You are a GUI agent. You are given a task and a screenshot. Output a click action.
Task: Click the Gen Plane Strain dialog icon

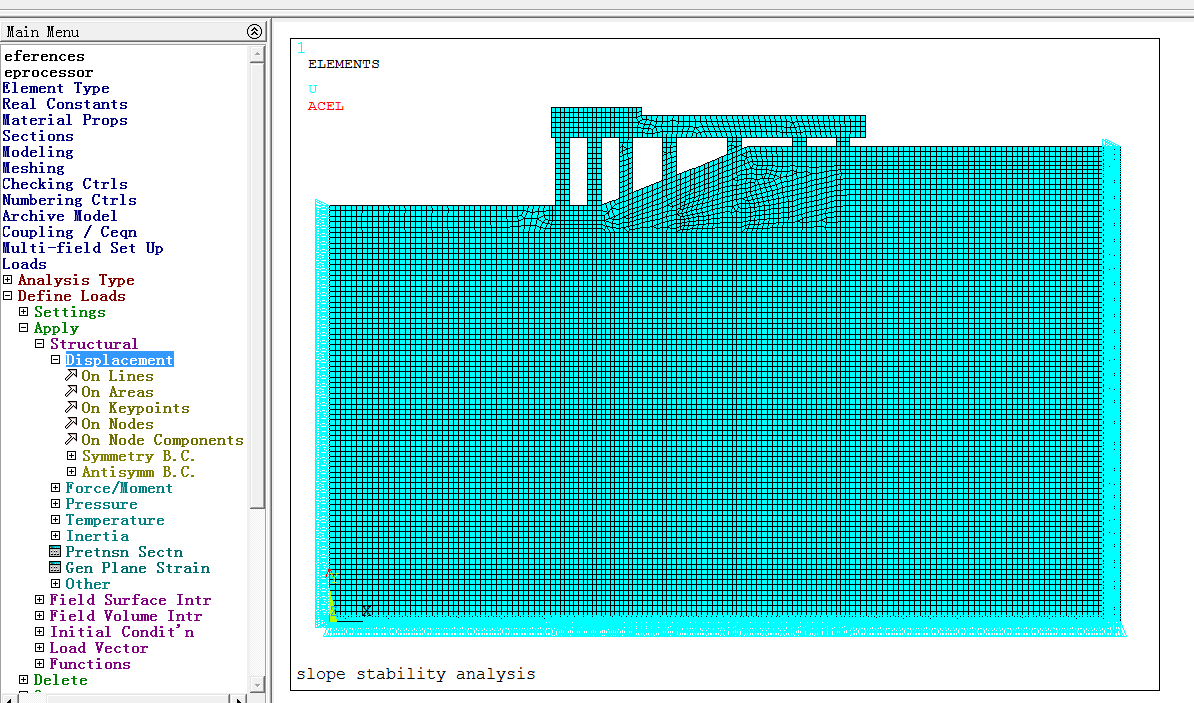56,568
